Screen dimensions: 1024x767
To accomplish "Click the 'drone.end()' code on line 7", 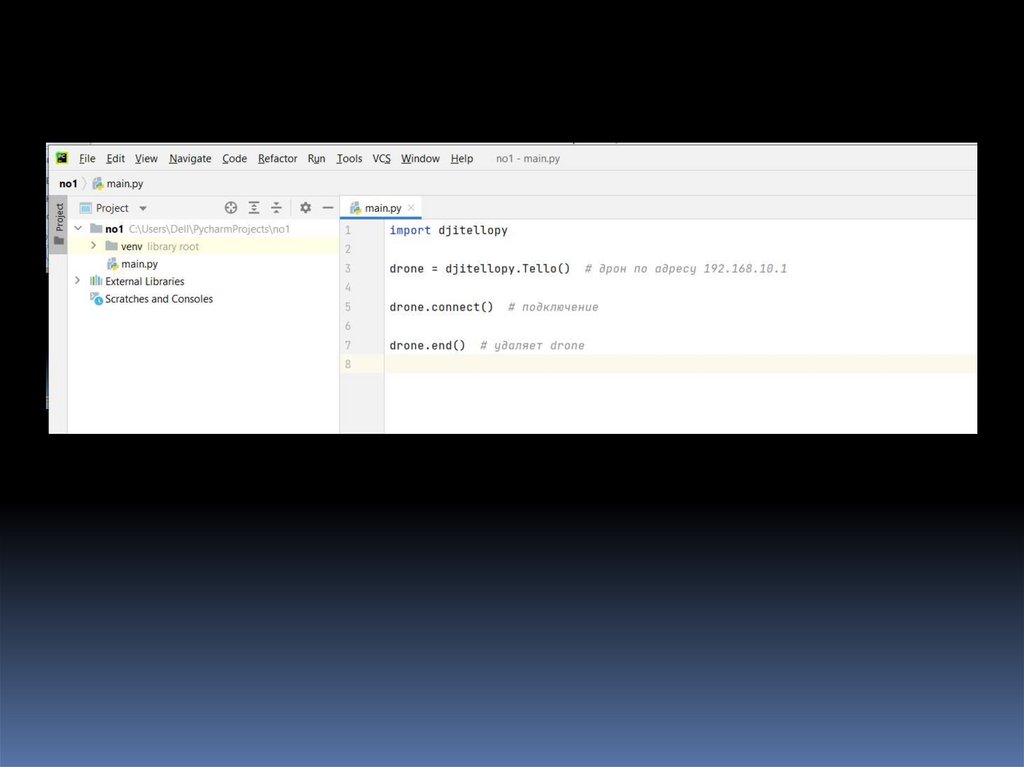I will point(427,345).
